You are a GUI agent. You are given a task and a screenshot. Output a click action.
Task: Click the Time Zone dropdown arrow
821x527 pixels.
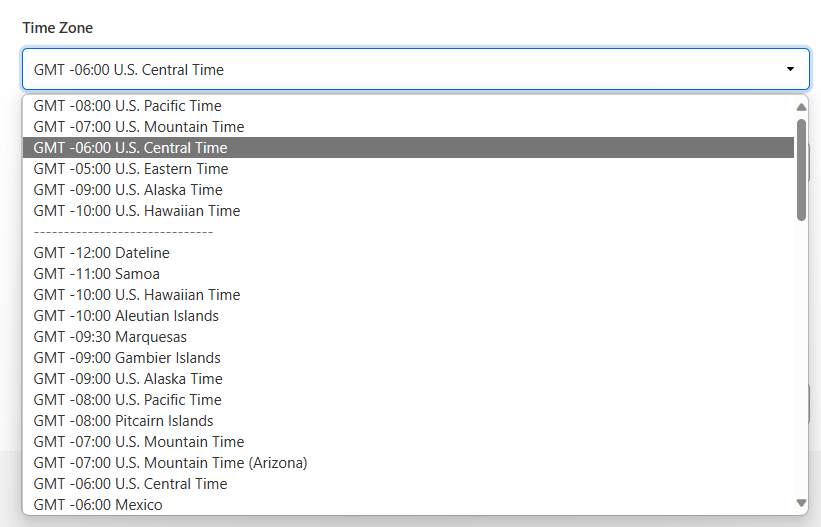click(790, 69)
